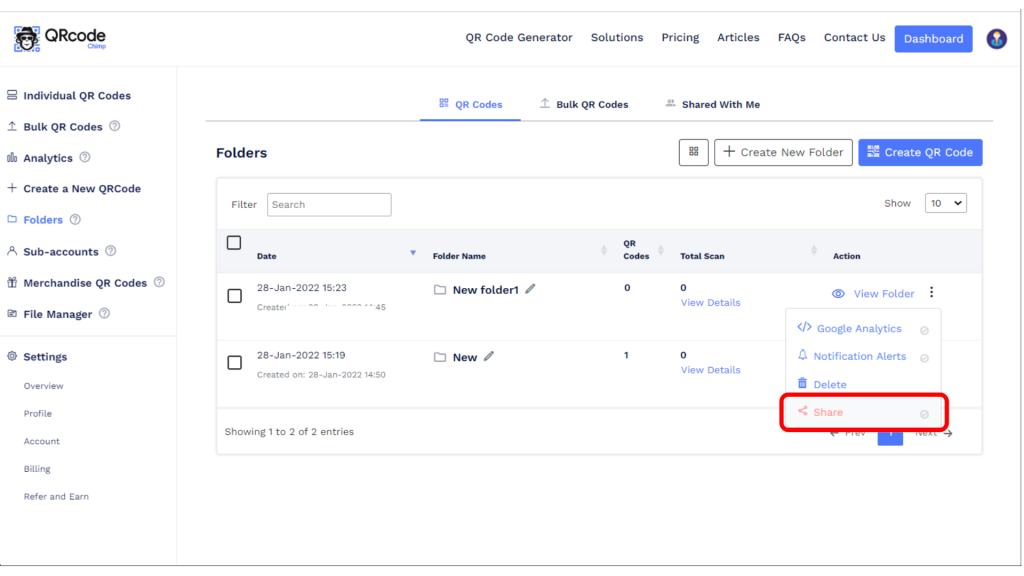Image resolution: width=1024 pixels, height=576 pixels.
Task: Click help icon next to Sub-accounts
Action: point(110,251)
